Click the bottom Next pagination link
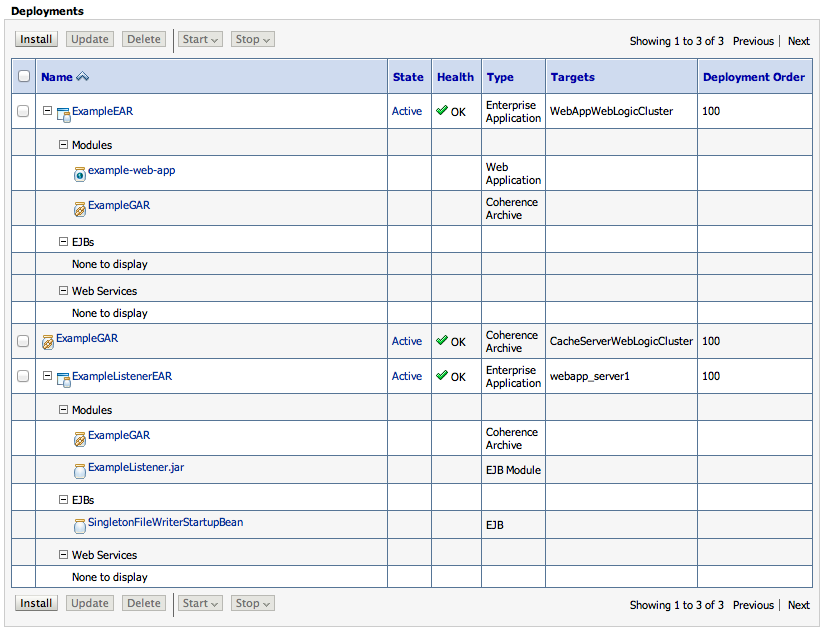This screenshot has width=826, height=634. click(x=799, y=605)
